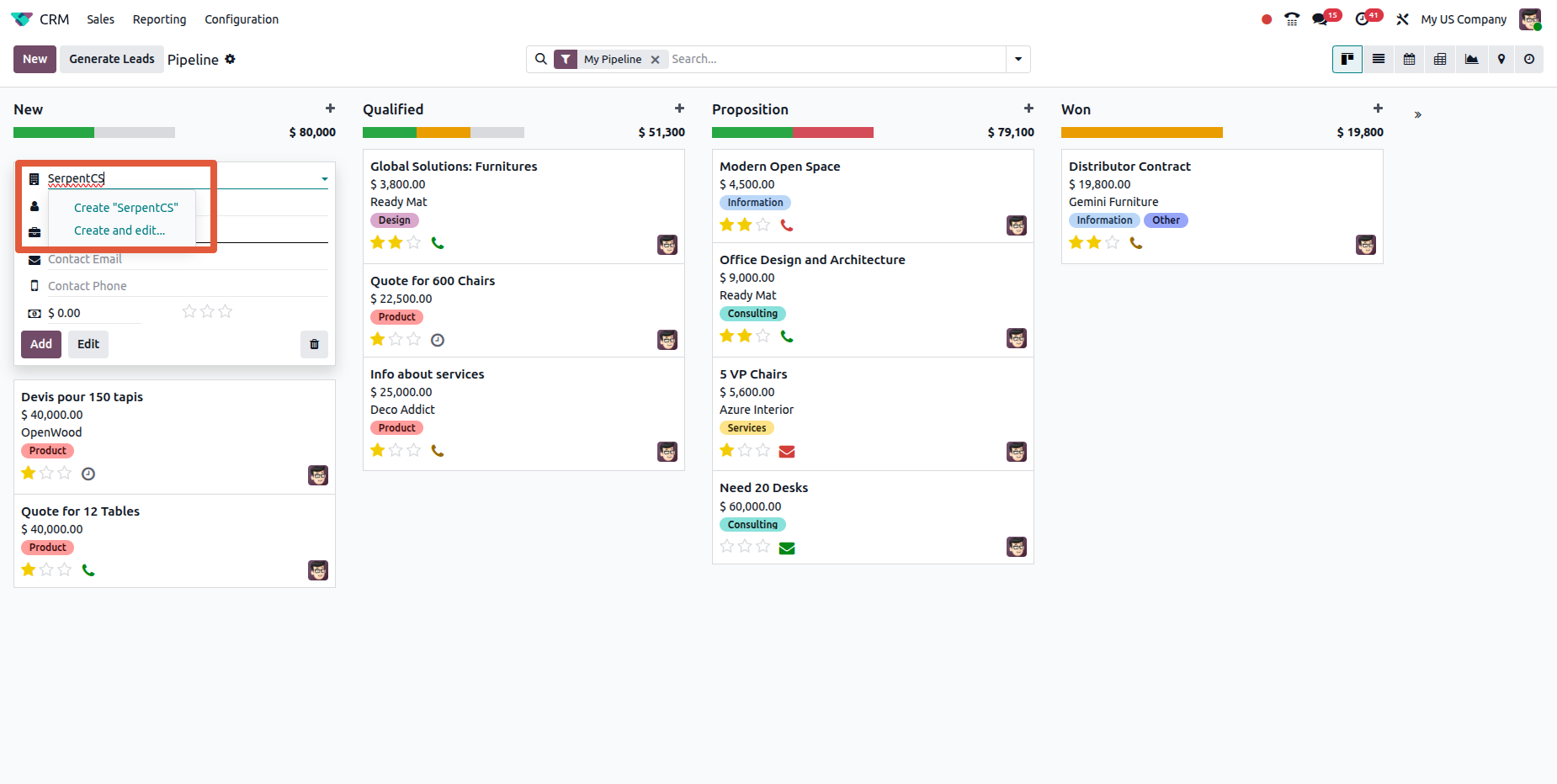Image resolution: width=1557 pixels, height=784 pixels.
Task: Click the green segment of New progress bar
Action: point(54,132)
